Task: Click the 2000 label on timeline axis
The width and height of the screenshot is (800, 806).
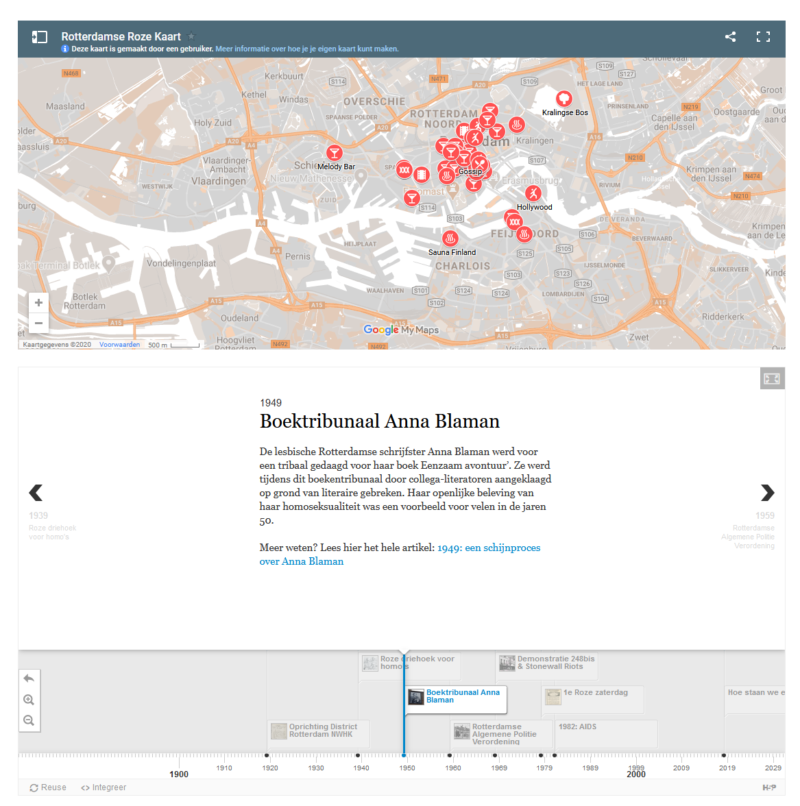Action: (x=636, y=774)
